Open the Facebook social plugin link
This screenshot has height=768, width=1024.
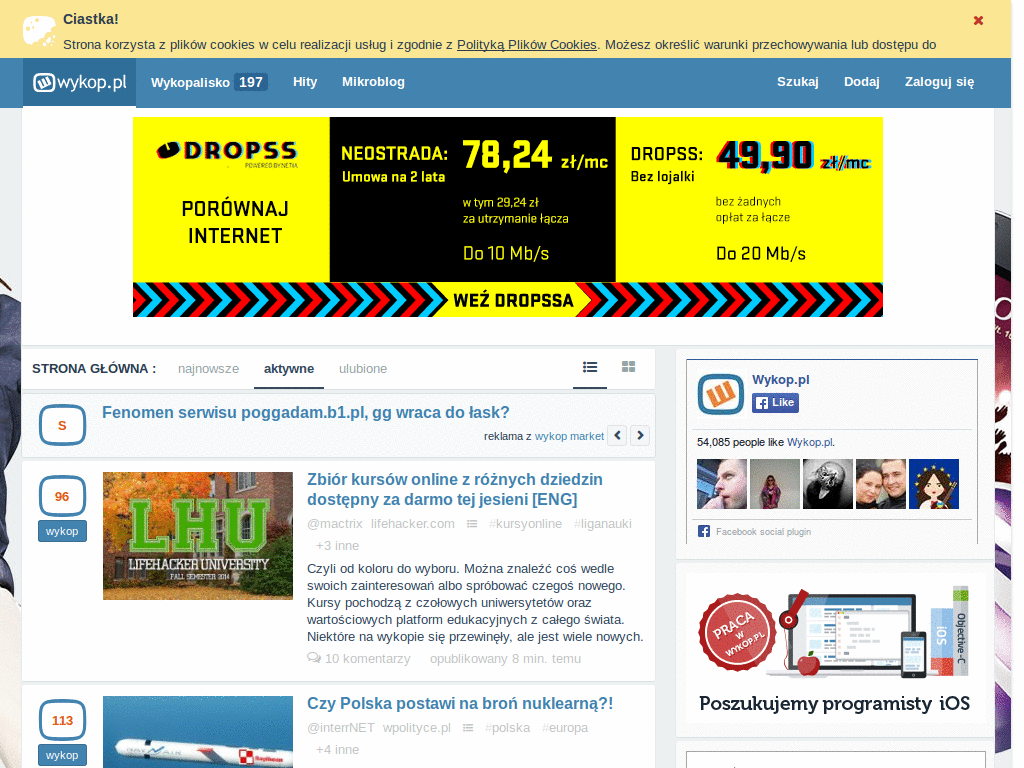763,532
